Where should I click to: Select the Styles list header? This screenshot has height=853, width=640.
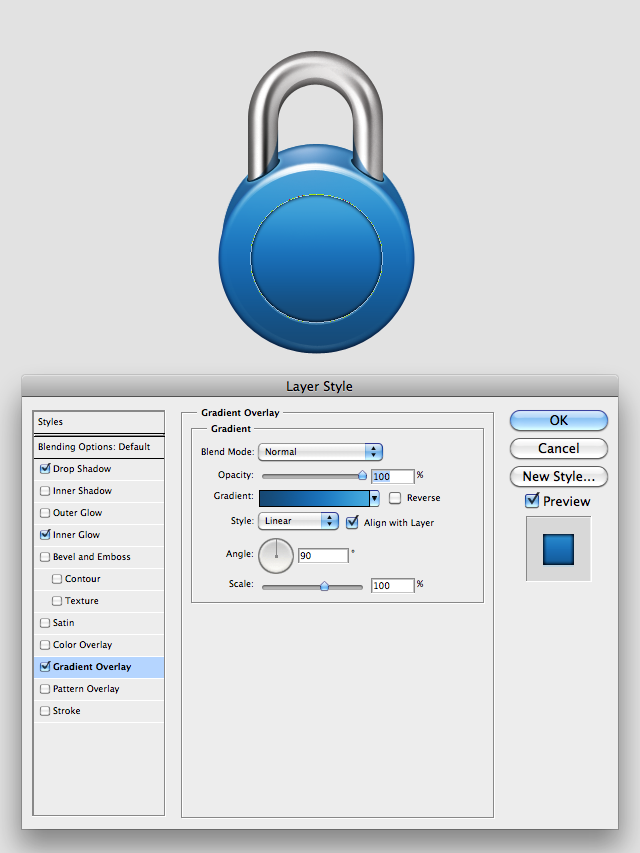[99, 422]
